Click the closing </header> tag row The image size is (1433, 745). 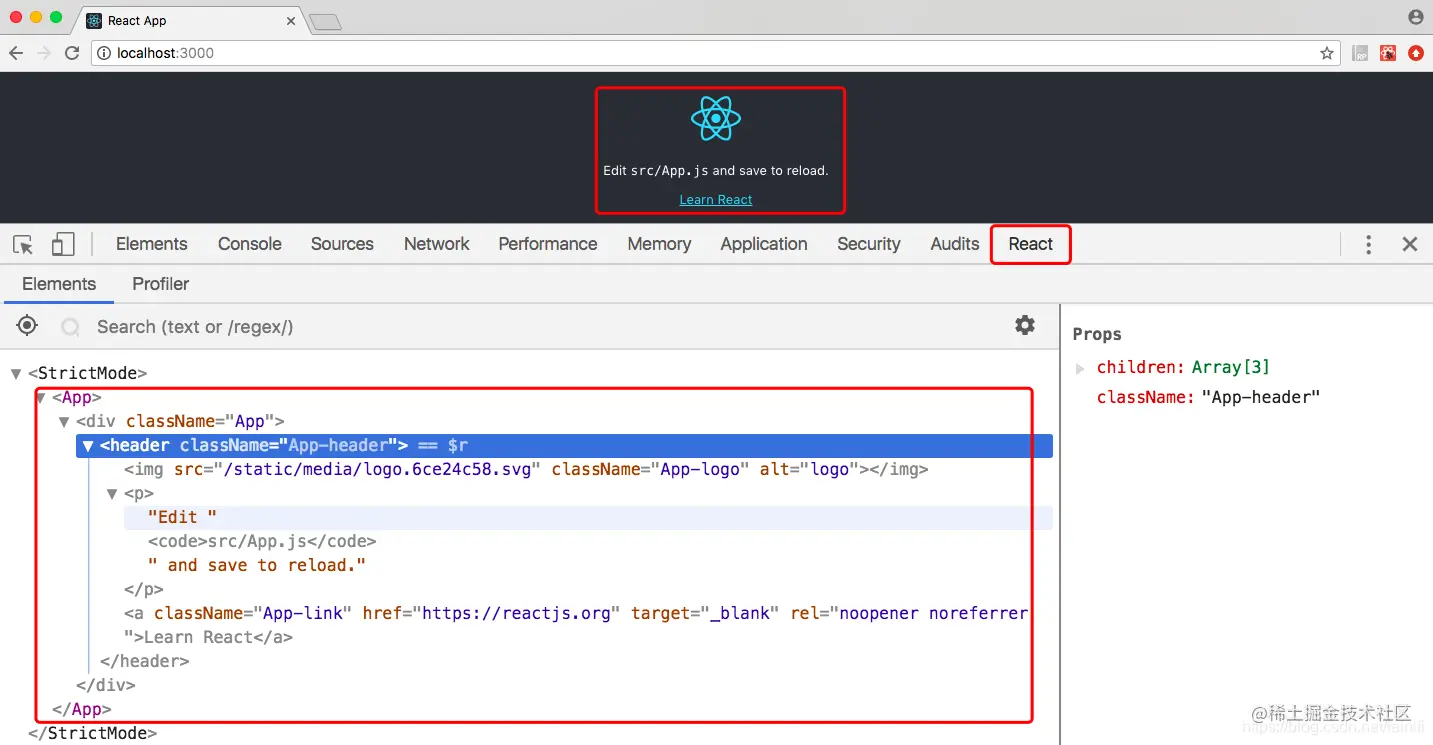144,661
